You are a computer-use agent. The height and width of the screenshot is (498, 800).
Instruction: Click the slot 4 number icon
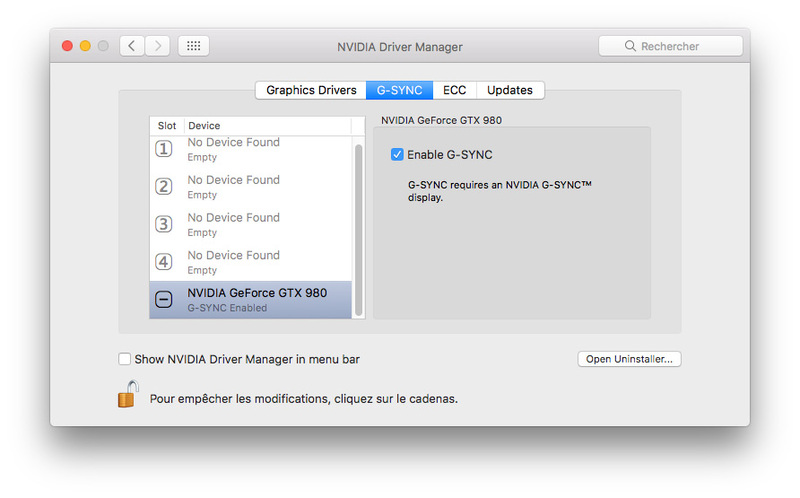(164, 262)
